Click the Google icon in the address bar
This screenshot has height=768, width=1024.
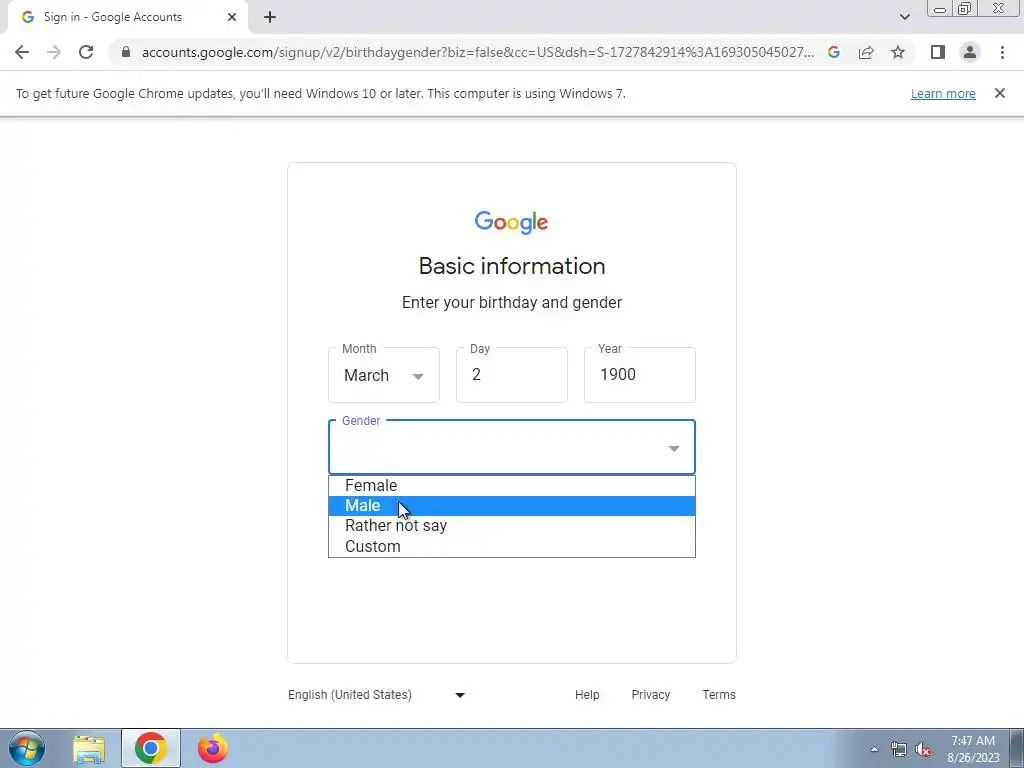point(834,52)
